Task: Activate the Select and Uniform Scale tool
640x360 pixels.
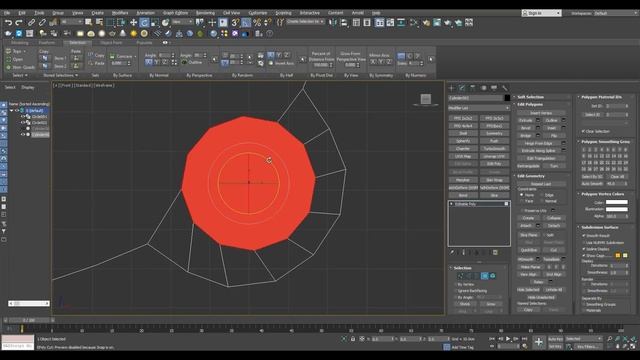Action: click(x=155, y=23)
